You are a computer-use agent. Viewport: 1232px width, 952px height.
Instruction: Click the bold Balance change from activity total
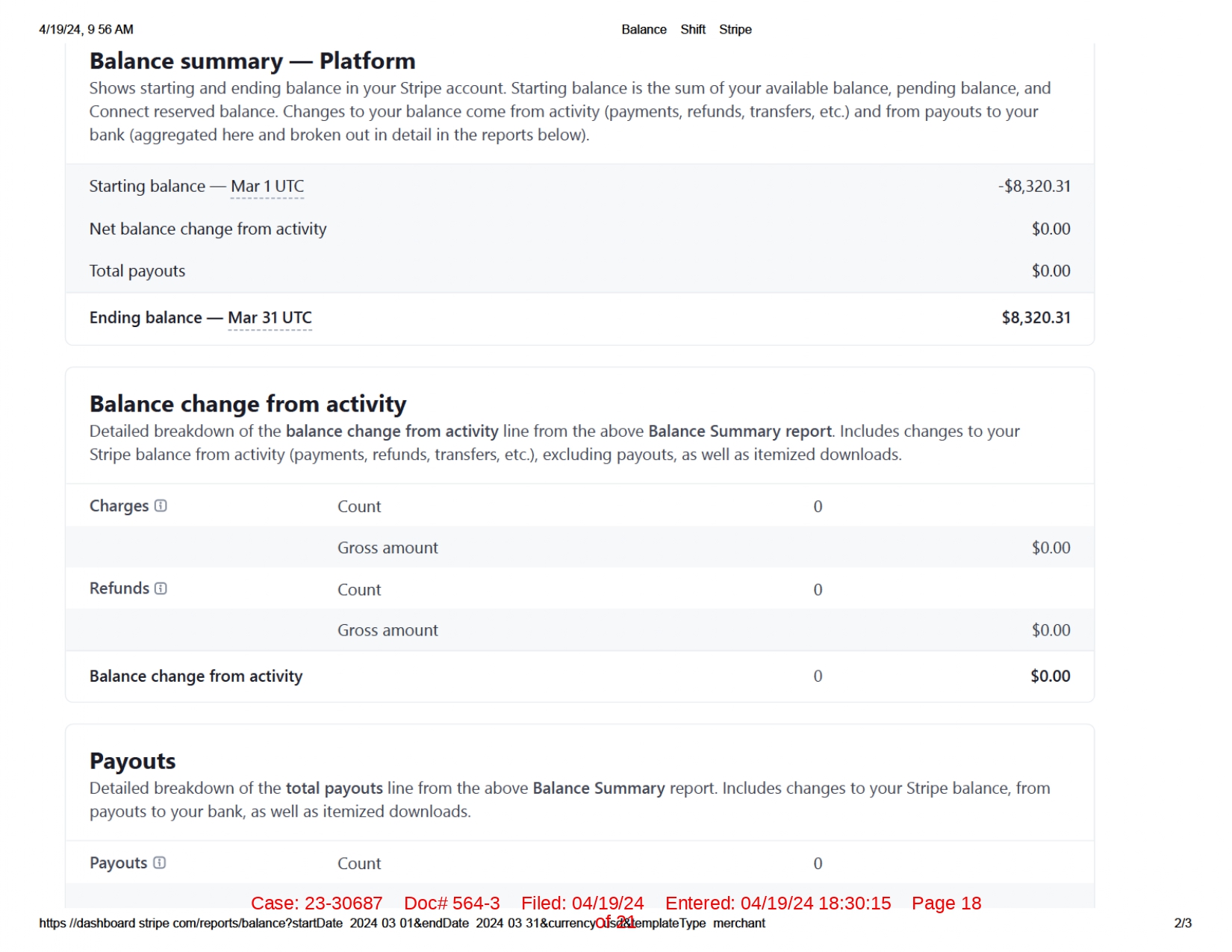(x=1050, y=676)
